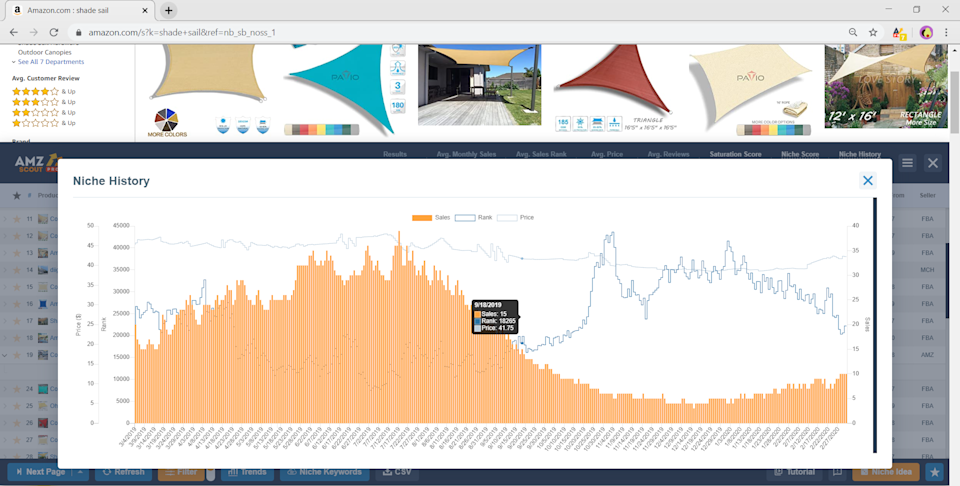Screen dimensions: 960x486
Task: Open the Chrome profile avatar
Action: click(926, 32)
